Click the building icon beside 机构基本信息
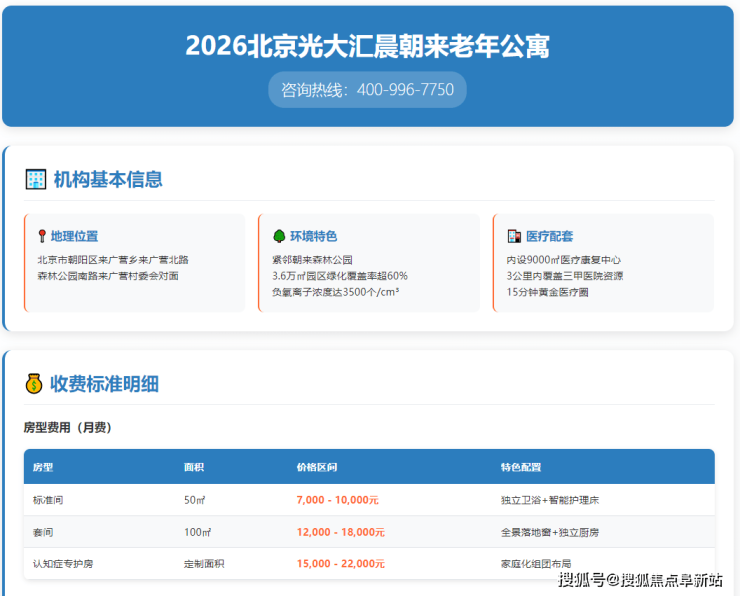740x596 pixels. [36, 180]
